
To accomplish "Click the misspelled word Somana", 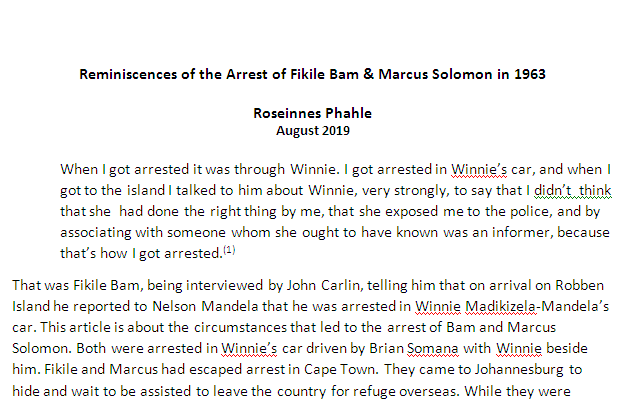I will [x=432, y=348].
